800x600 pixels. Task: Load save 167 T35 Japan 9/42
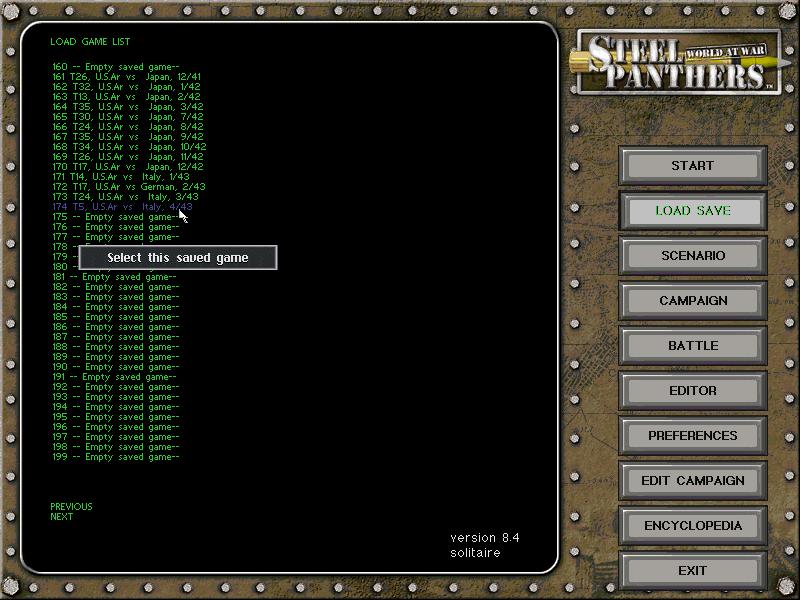click(128, 137)
